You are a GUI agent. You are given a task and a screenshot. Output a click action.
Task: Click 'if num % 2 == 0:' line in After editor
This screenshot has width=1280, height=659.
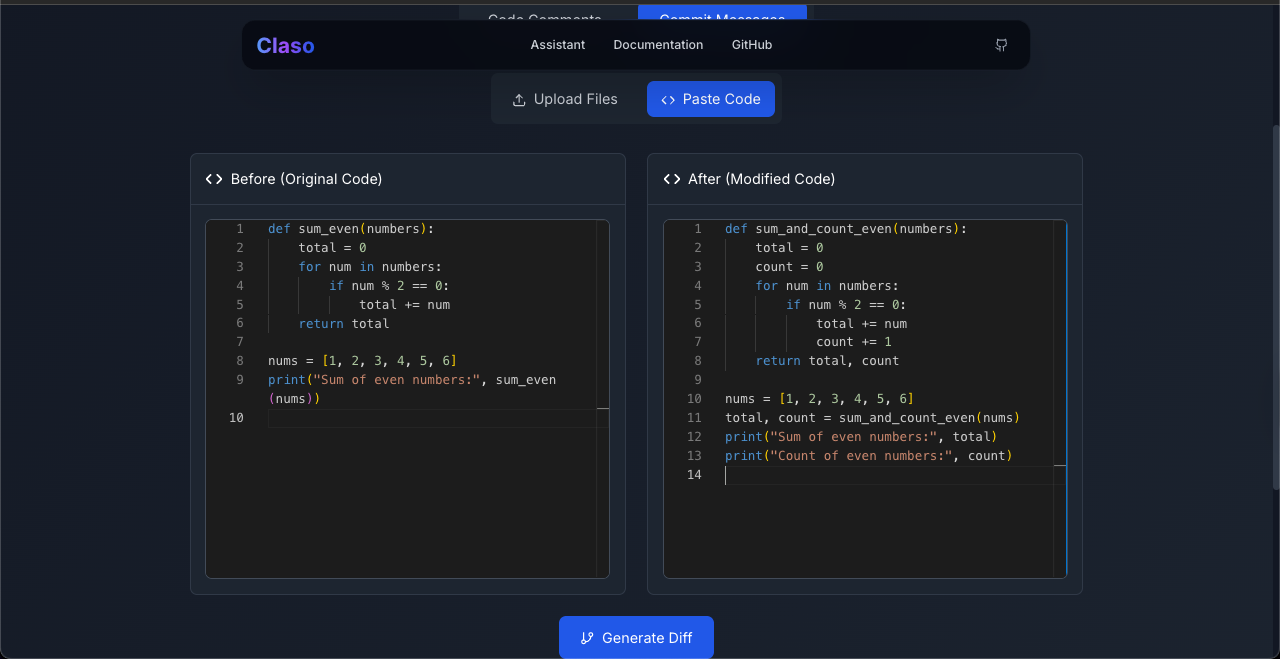point(846,305)
